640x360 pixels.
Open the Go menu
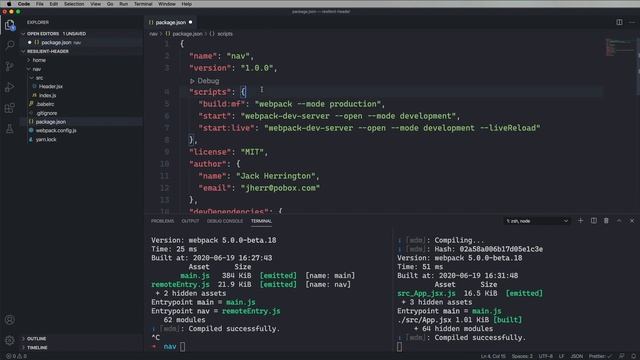(x=110, y=4)
